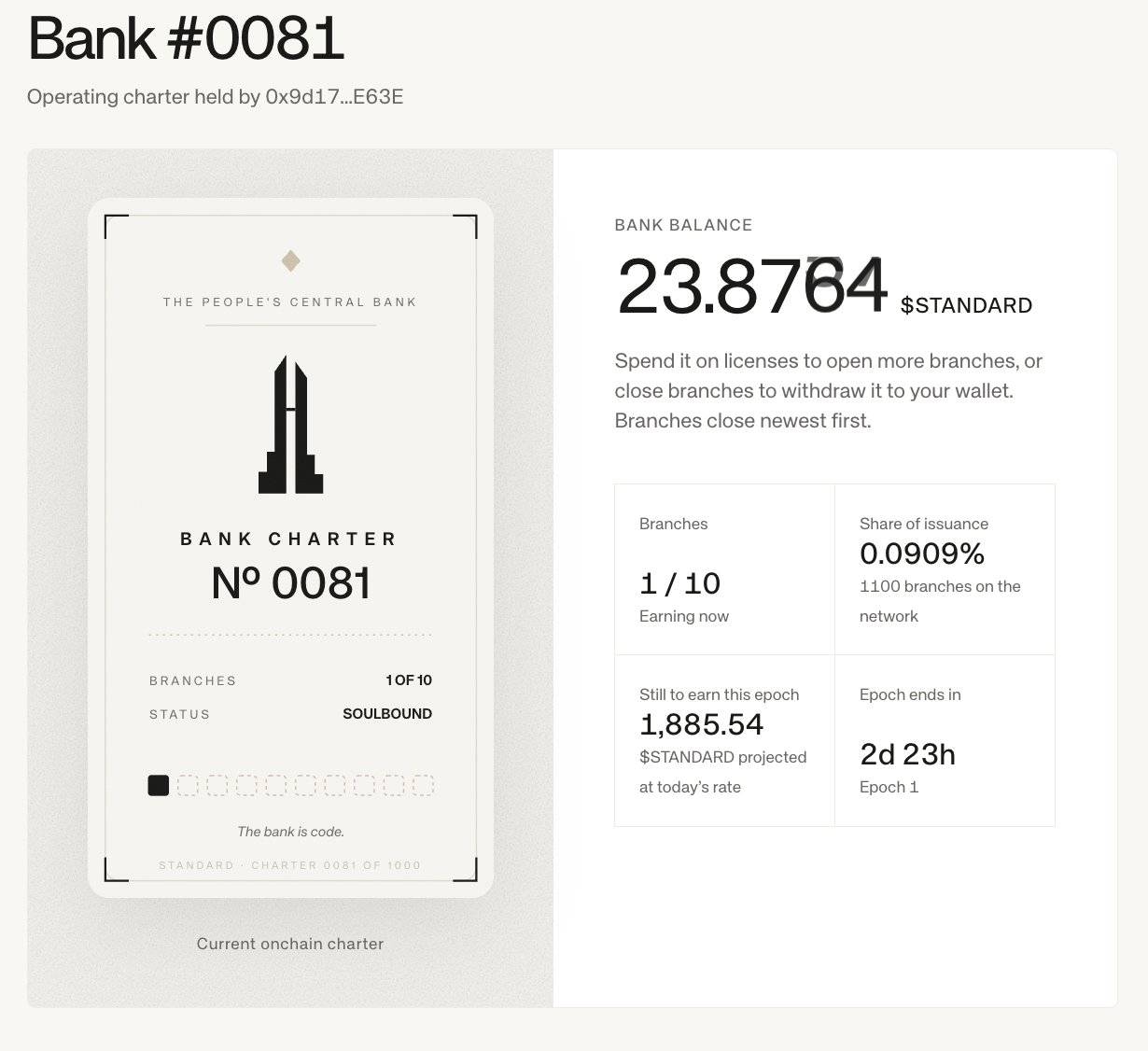The height and width of the screenshot is (1051, 1148).
Task: Click the black skyscraper tower logo
Action: (290, 425)
